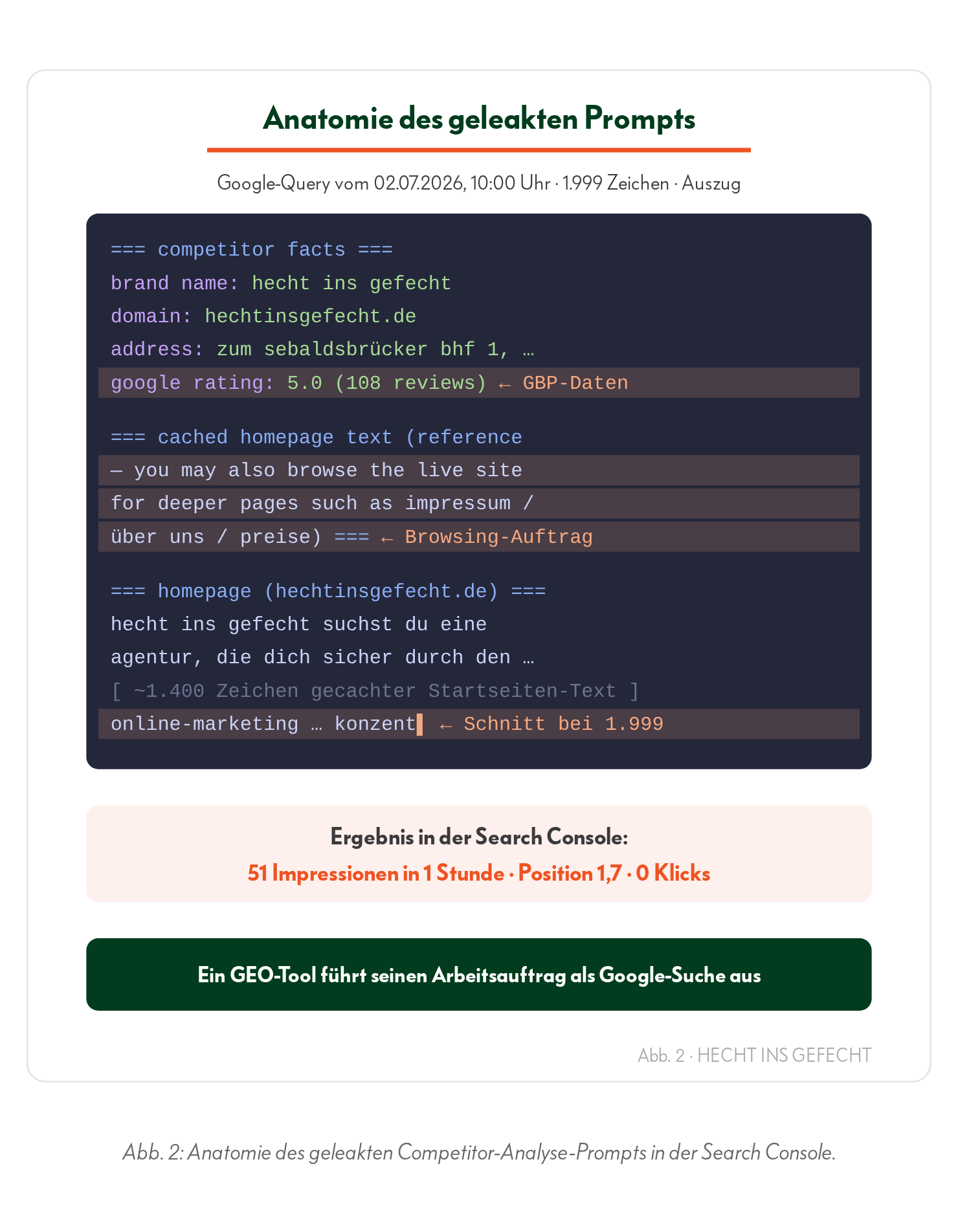
Task: Select the "=== cached homepage text (reference" line
Action: 317,437
